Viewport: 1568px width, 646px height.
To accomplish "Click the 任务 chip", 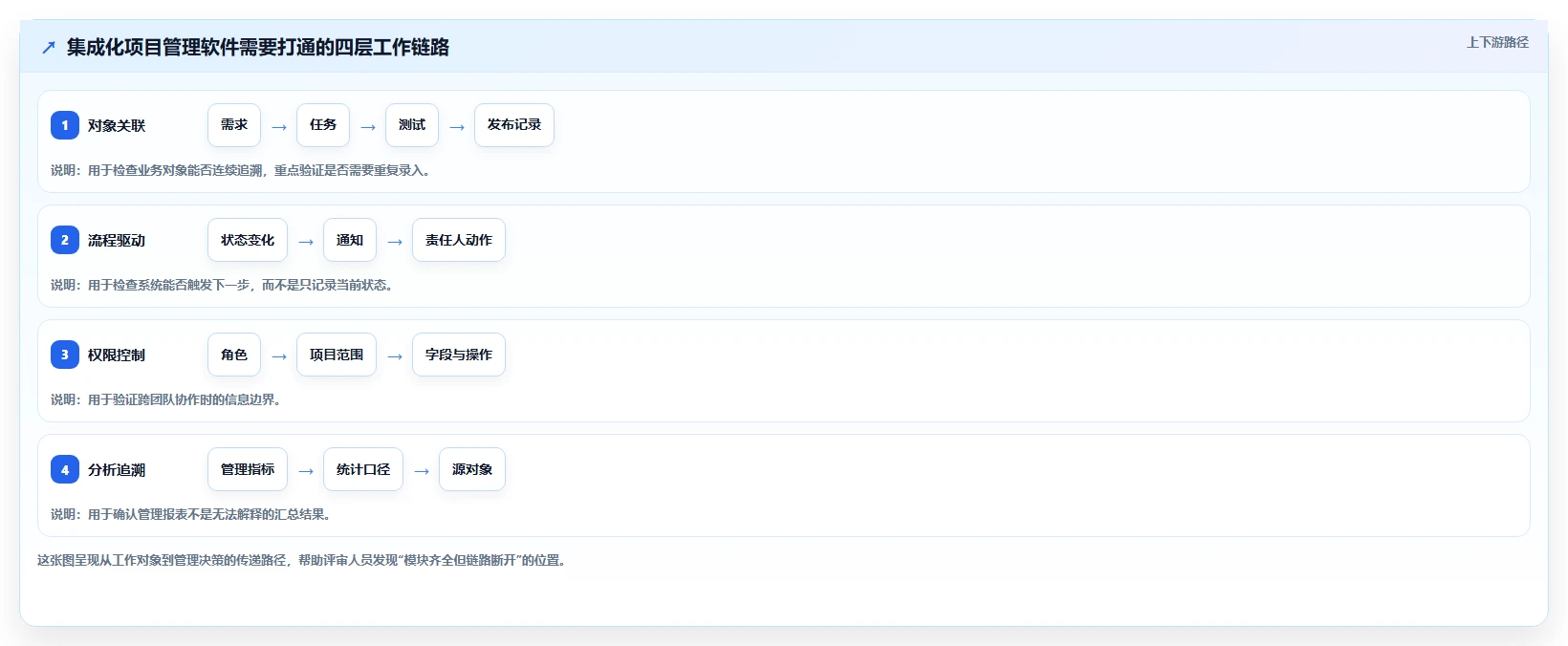I will [323, 125].
